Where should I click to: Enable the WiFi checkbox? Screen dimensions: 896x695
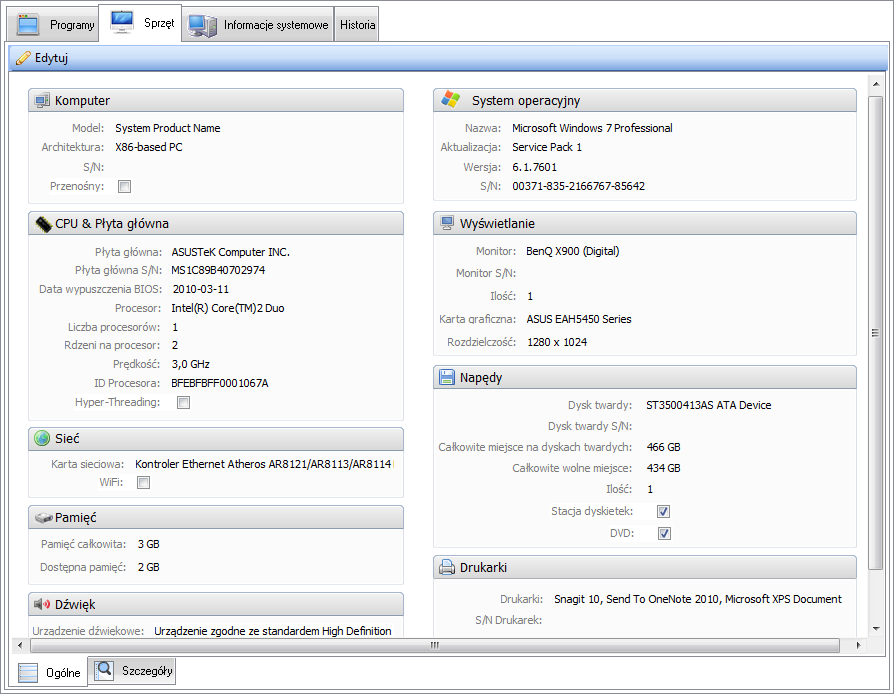click(x=143, y=482)
